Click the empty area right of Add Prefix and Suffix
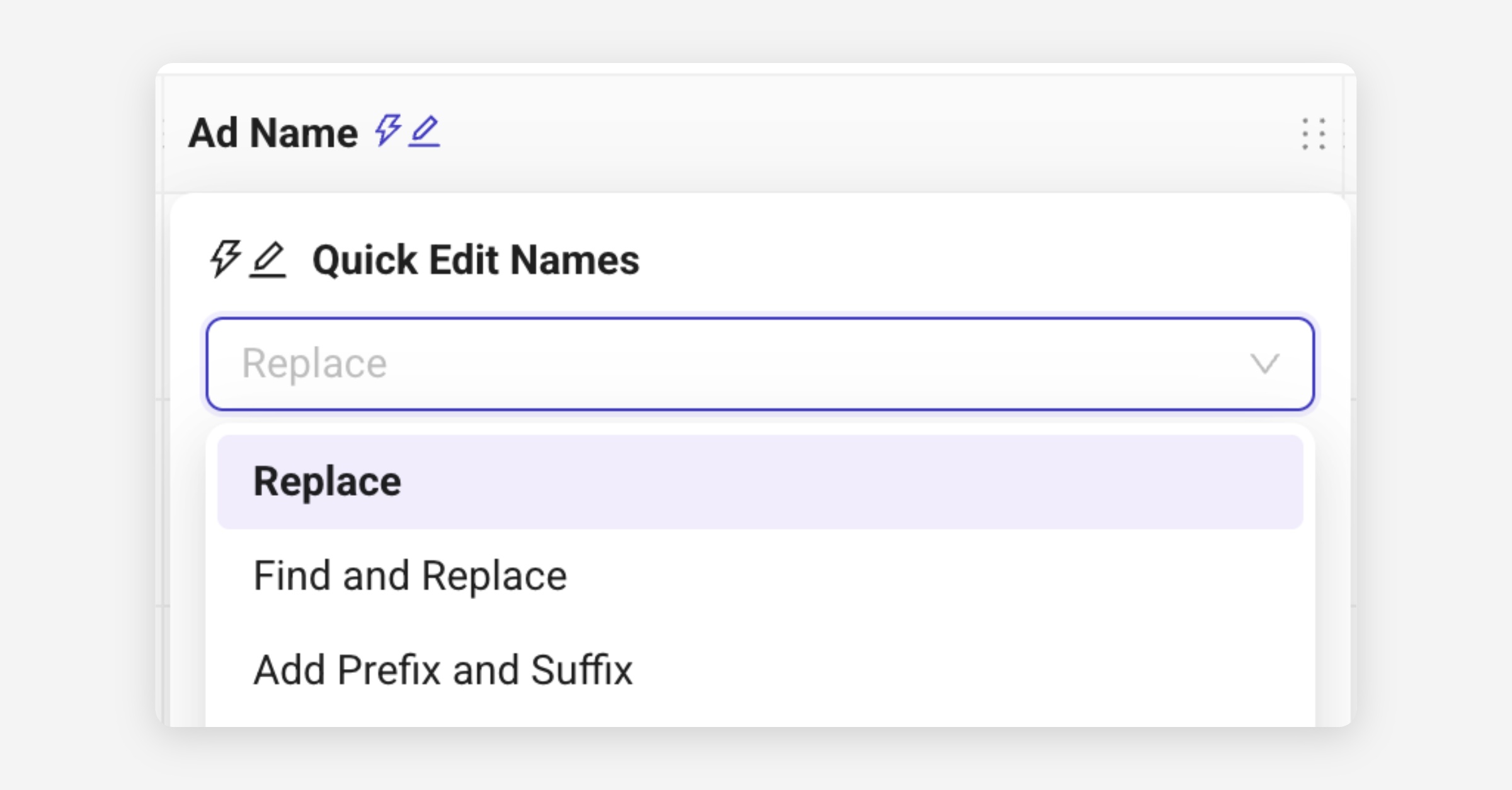The width and height of the screenshot is (1512, 790). tap(976, 670)
